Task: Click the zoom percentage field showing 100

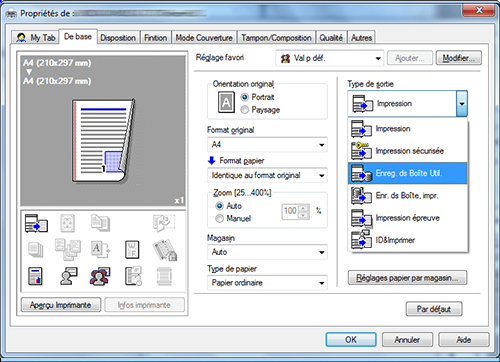Action: click(x=290, y=211)
